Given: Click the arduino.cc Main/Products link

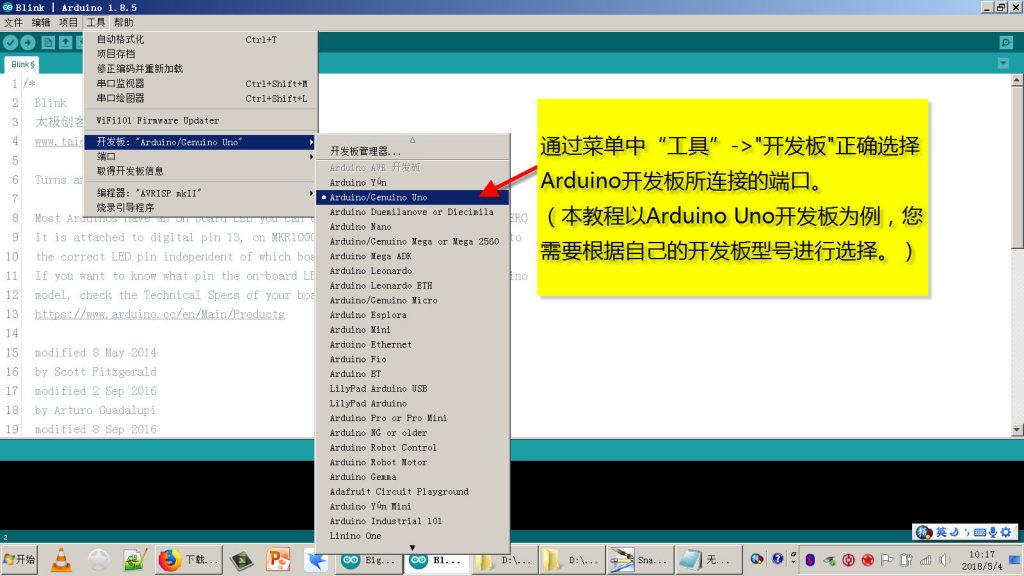Looking at the screenshot, I should [159, 314].
